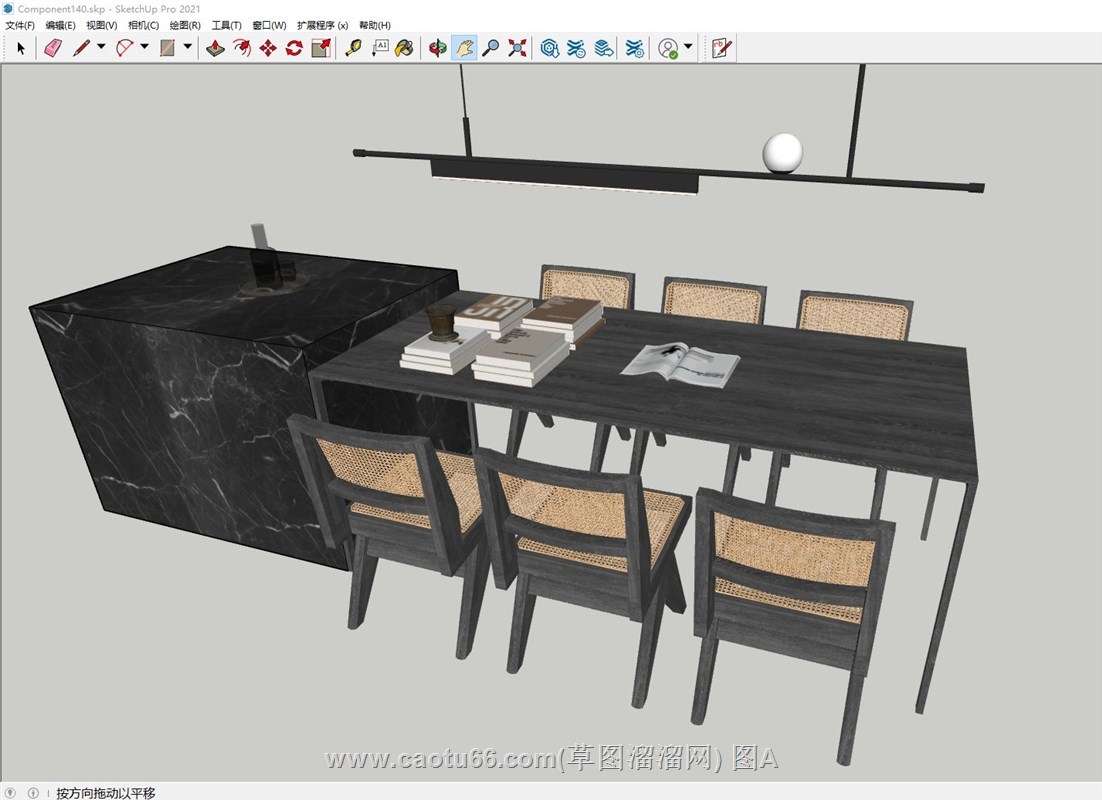Select the Paint Bucket tool

click(x=404, y=47)
